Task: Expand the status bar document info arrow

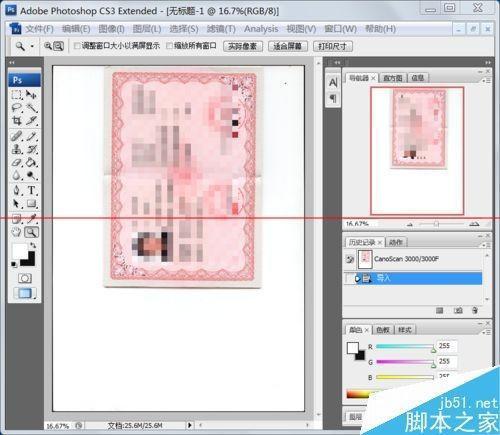Action: (x=189, y=425)
